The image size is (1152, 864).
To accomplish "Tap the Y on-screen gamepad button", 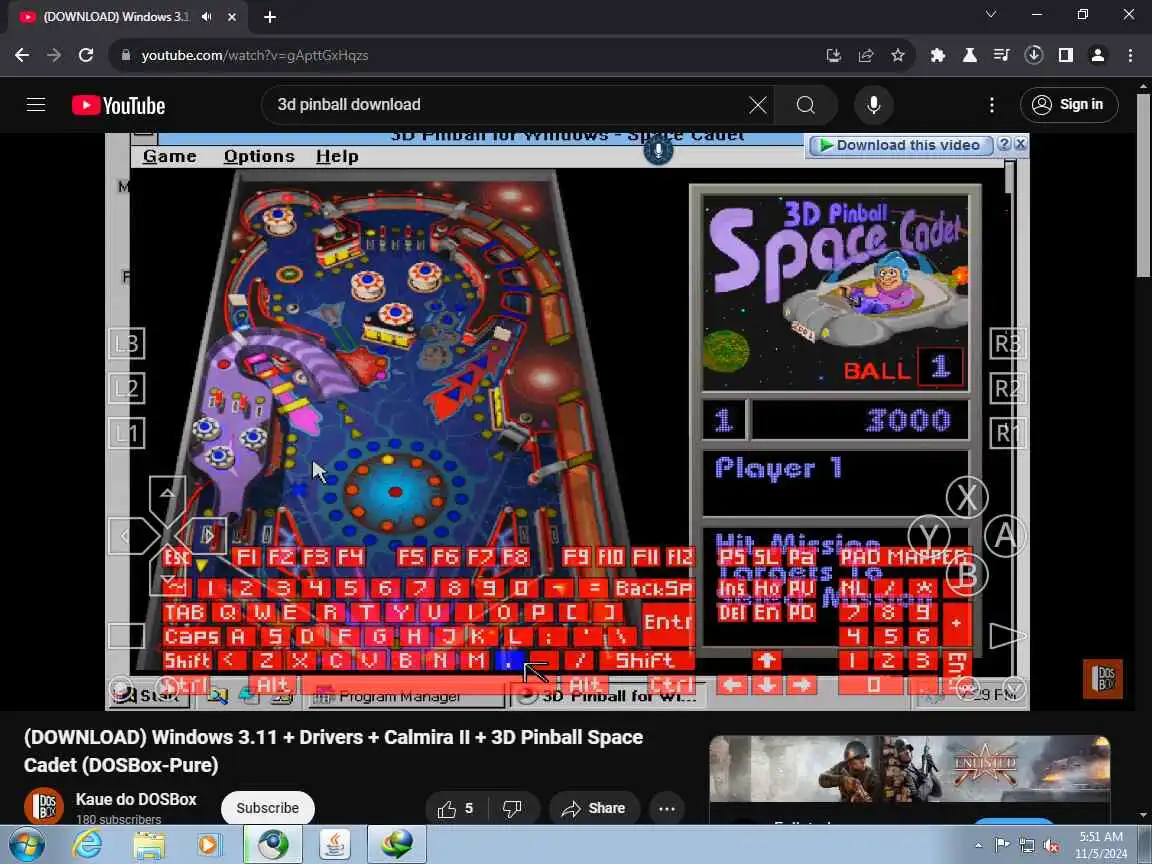I will click(929, 535).
